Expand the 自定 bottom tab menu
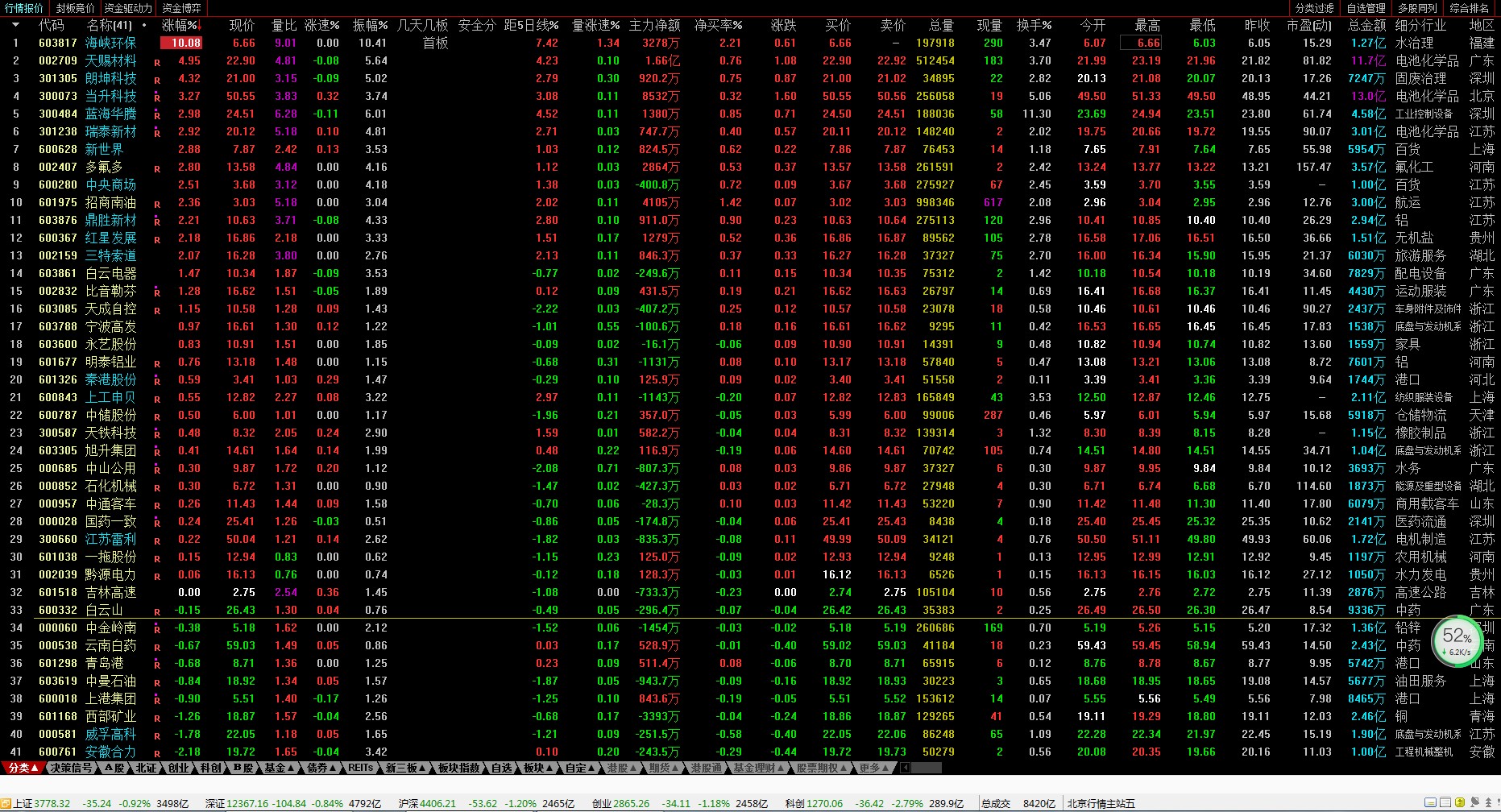1501x812 pixels. [x=579, y=768]
